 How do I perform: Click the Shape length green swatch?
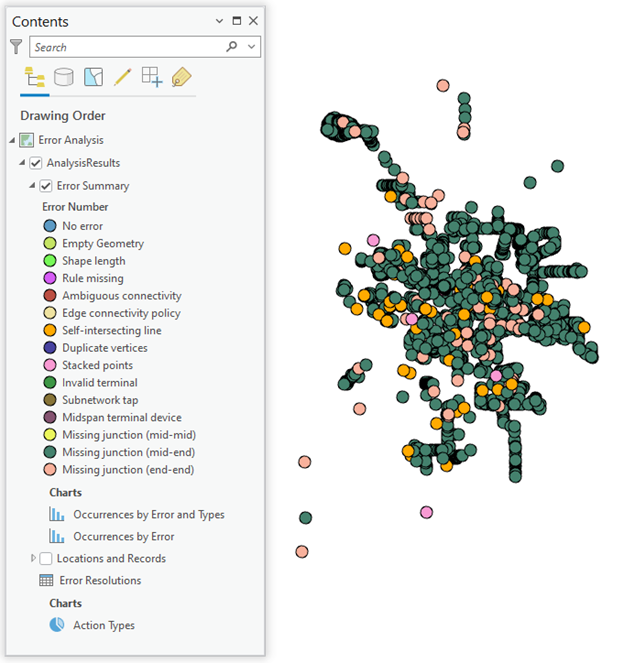click(50, 260)
